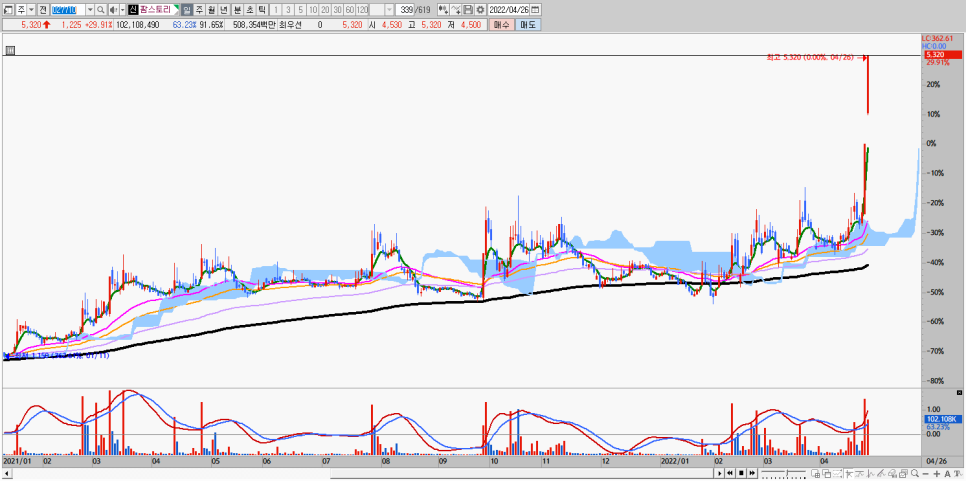Screen dimensions: 966x481
Task: Click the fast-forward button in bottom bar
Action: [x=752, y=473]
